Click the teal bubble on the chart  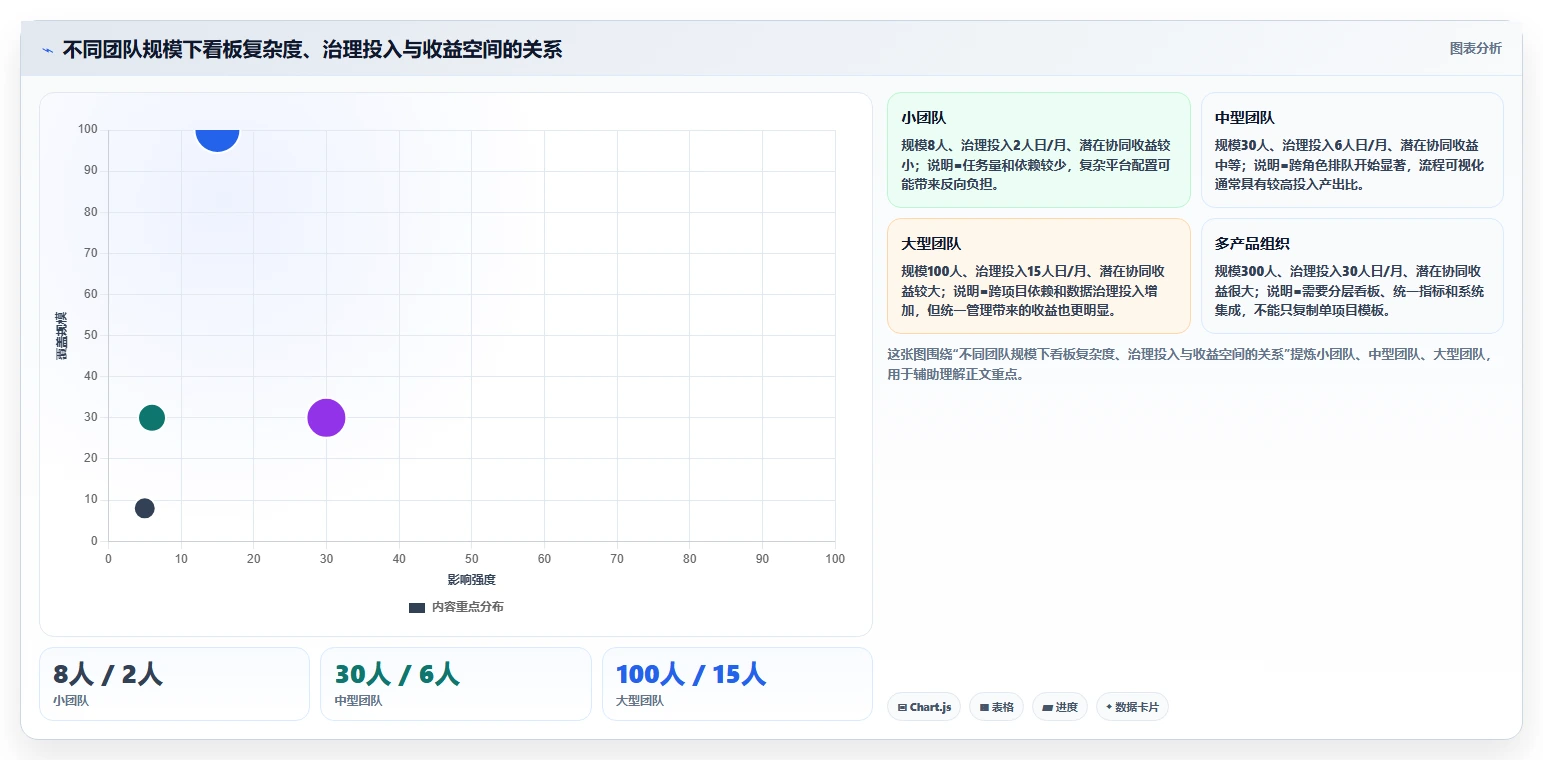pyautogui.click(x=152, y=417)
